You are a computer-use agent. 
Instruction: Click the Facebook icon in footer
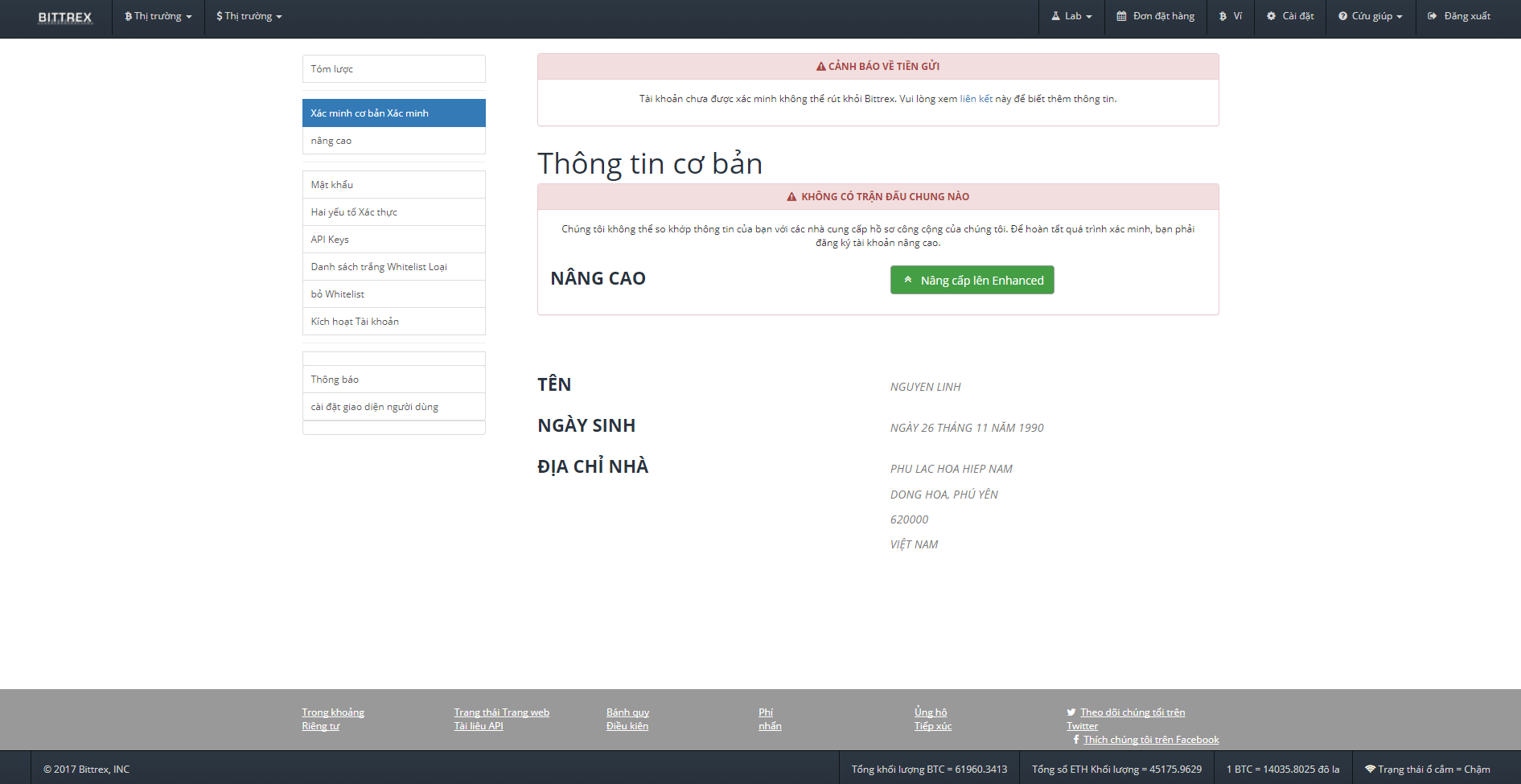pyautogui.click(x=1076, y=740)
